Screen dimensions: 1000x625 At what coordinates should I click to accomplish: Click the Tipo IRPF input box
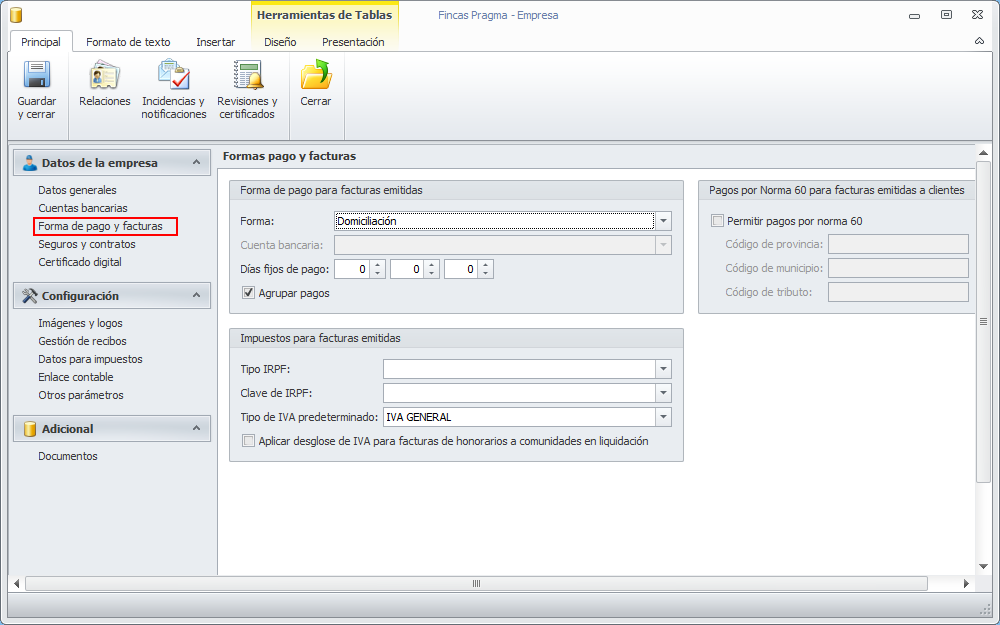pos(519,369)
